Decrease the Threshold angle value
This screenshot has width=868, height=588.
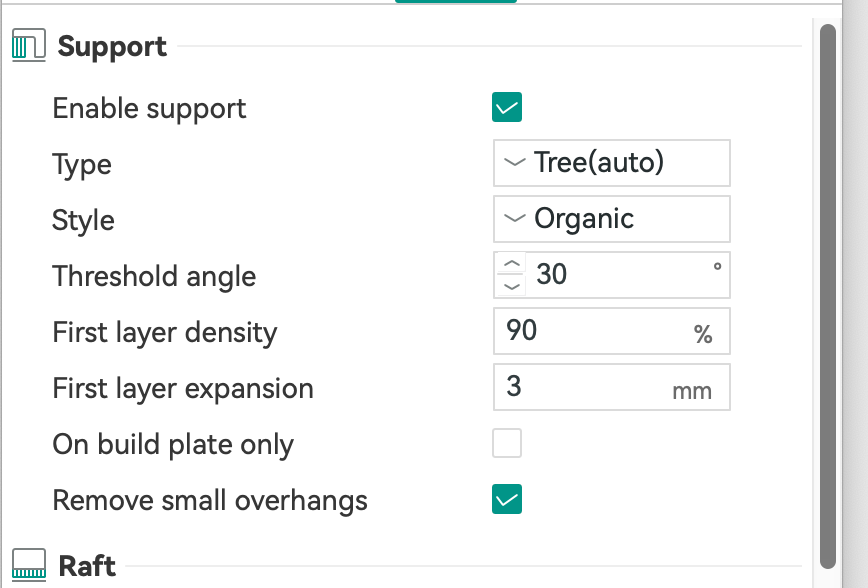click(512, 286)
